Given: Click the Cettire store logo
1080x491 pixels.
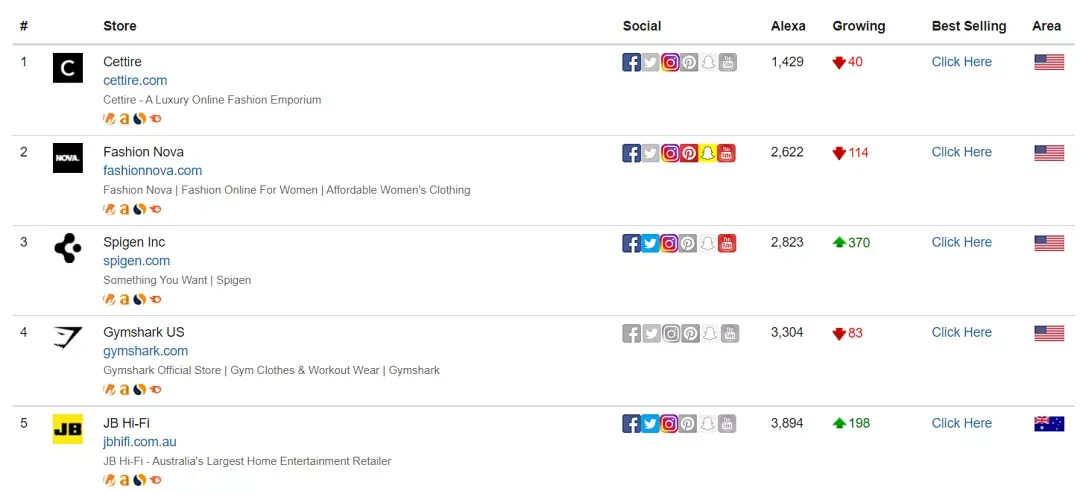Looking at the screenshot, I should (x=68, y=68).
